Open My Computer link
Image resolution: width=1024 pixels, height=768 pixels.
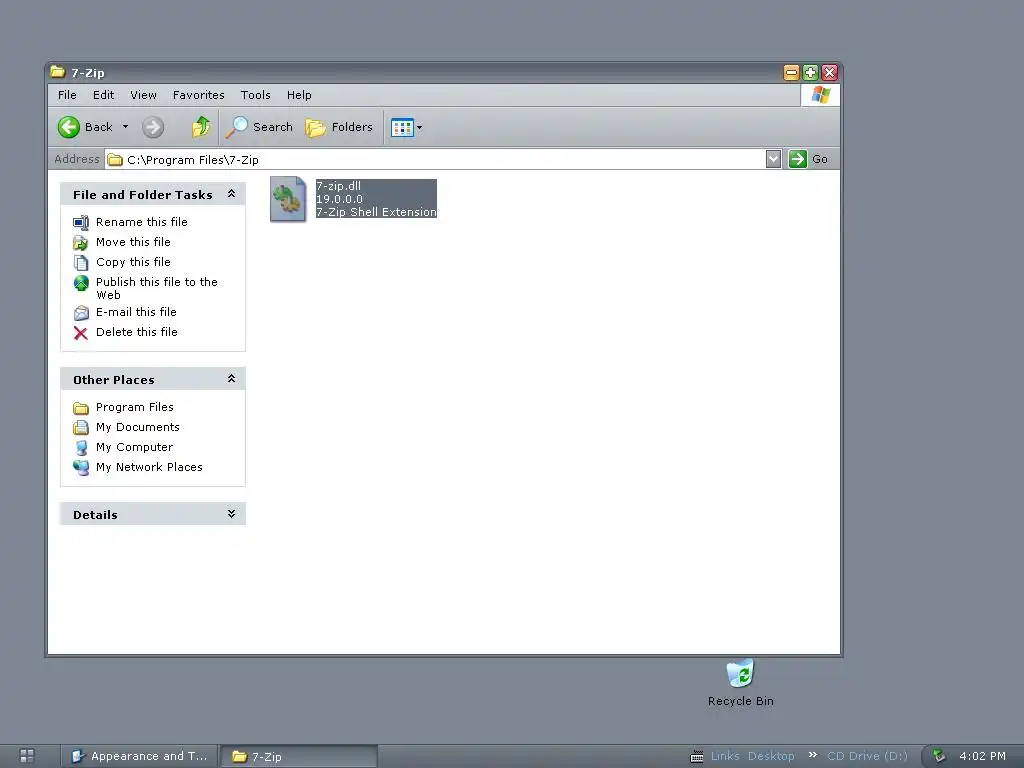(x=135, y=447)
